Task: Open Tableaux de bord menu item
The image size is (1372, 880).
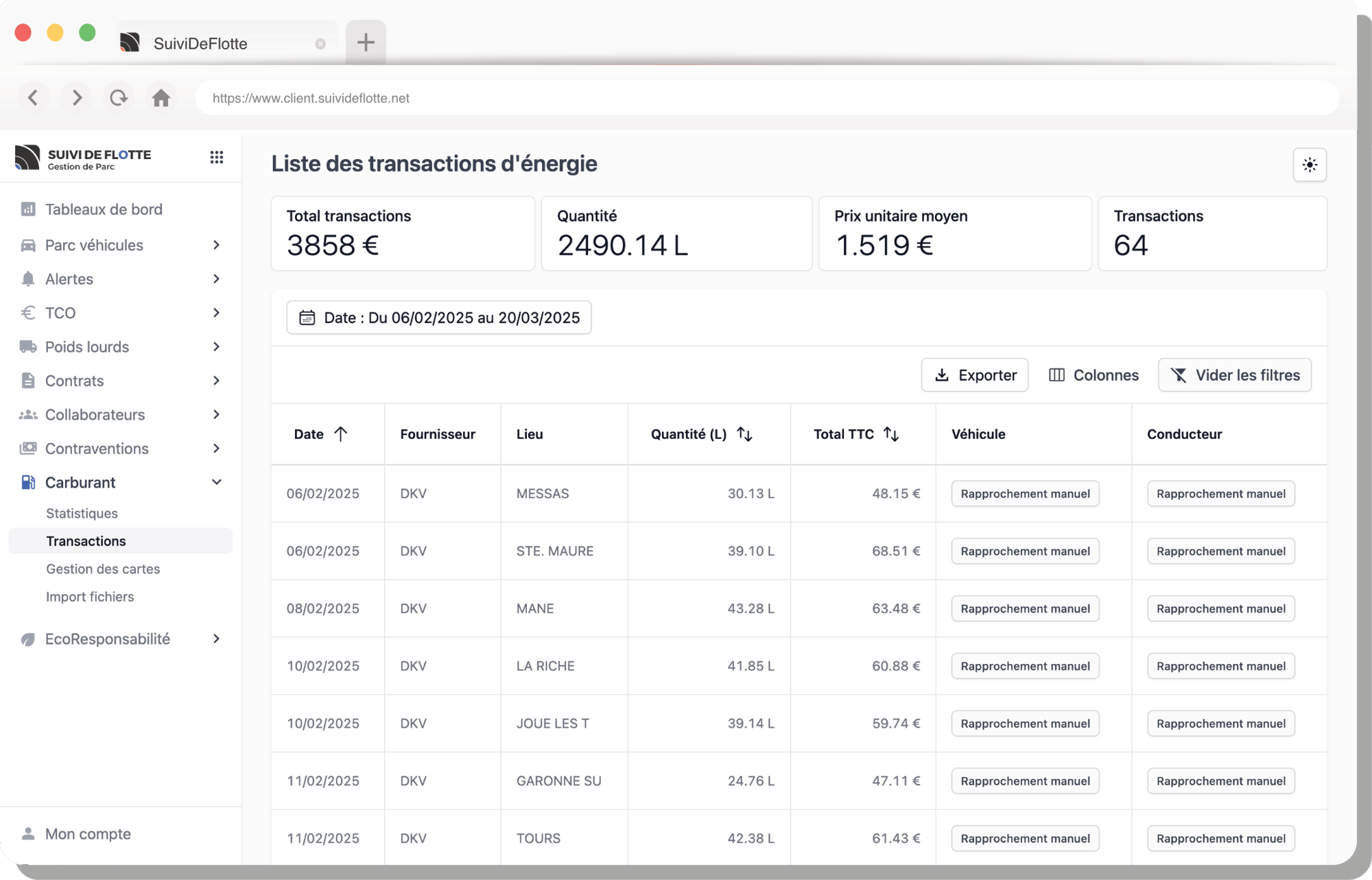Action: 104,209
